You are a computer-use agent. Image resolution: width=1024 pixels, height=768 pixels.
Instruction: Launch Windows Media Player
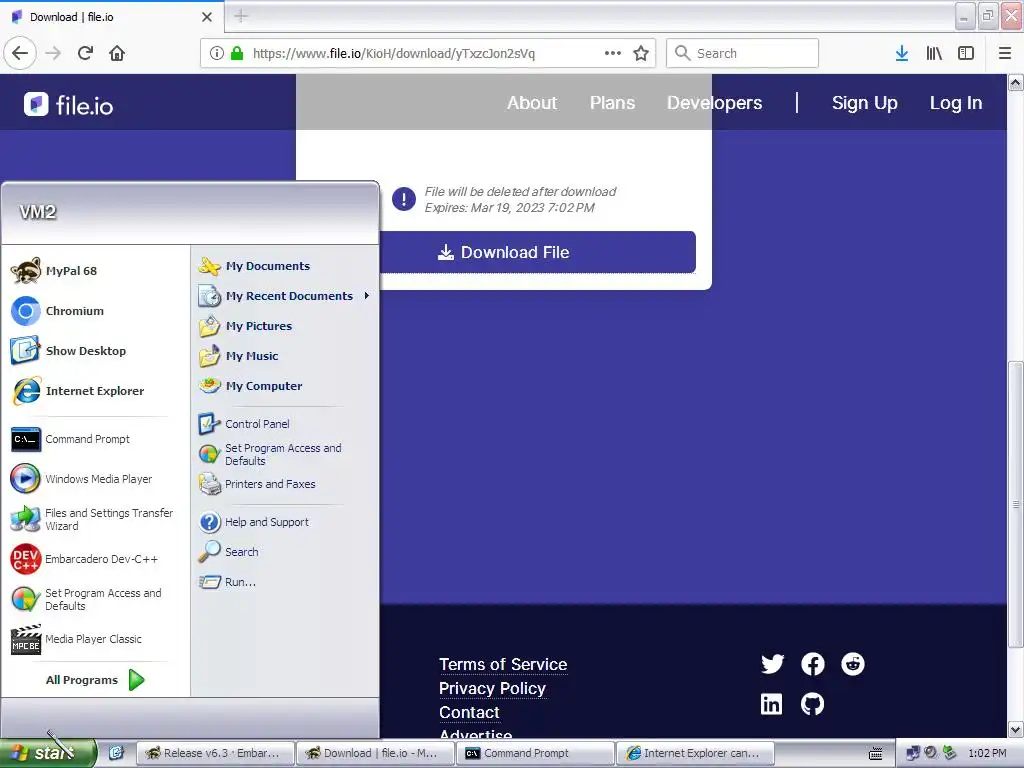point(82,479)
